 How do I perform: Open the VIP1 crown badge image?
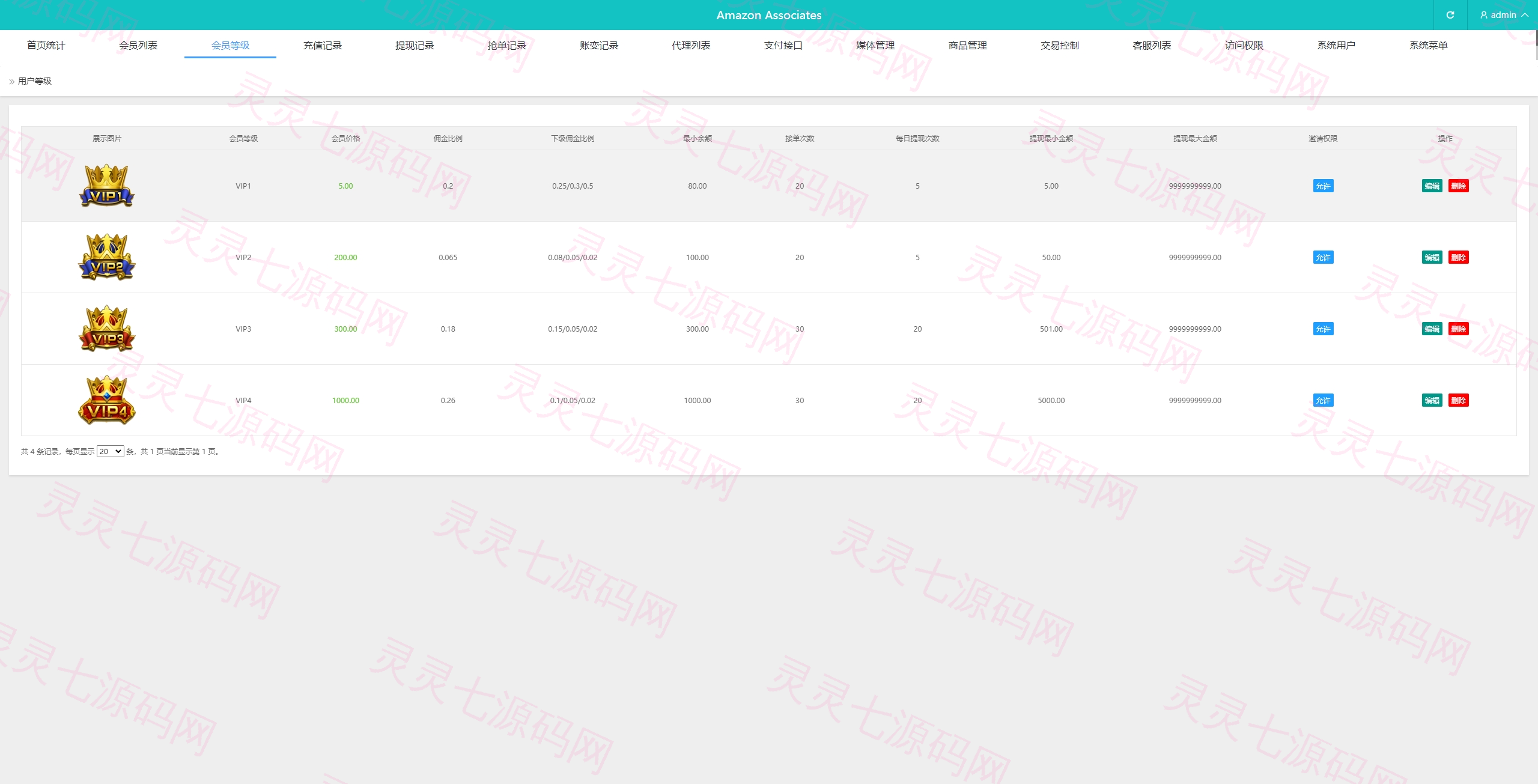(x=107, y=186)
